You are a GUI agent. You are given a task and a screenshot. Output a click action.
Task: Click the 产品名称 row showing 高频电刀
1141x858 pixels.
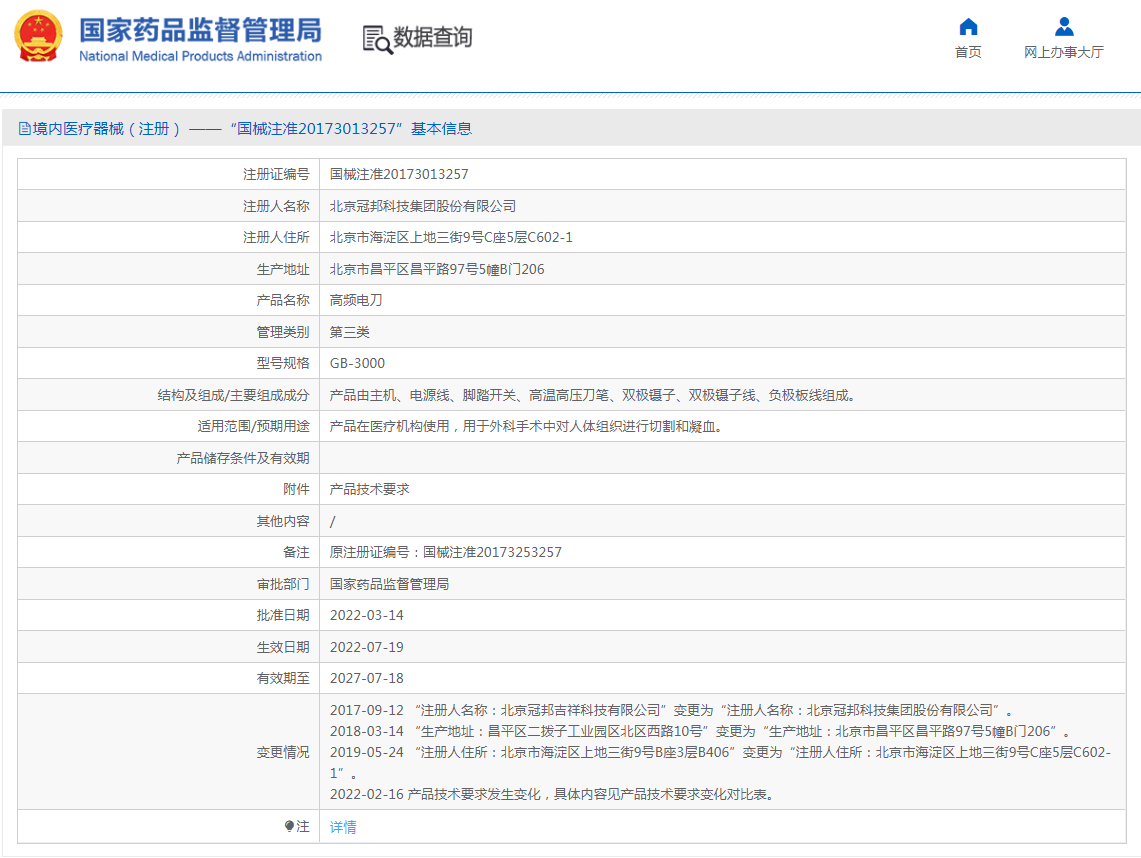(354, 300)
